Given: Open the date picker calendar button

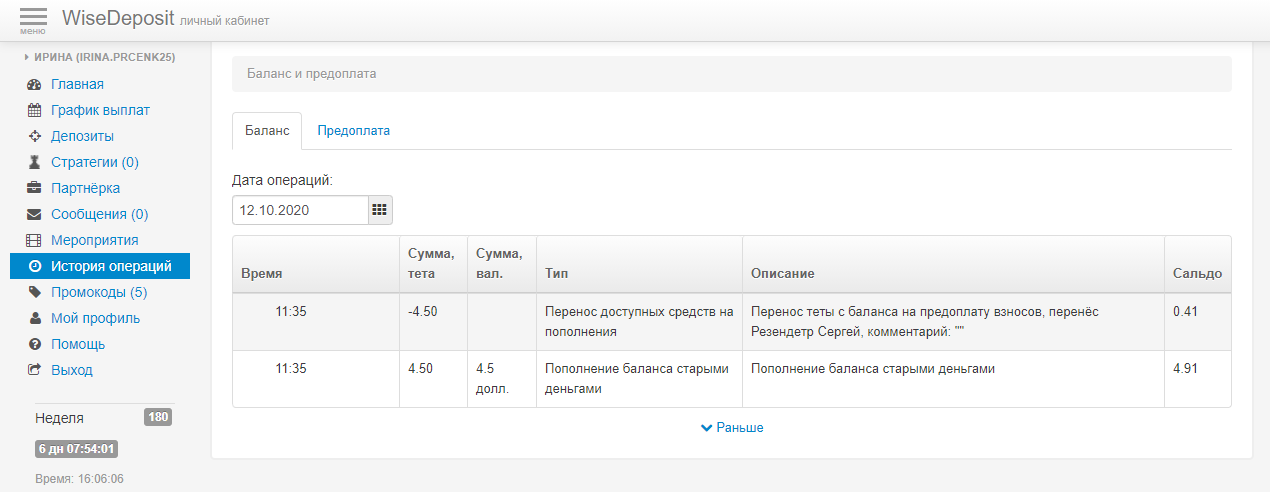Looking at the screenshot, I should coord(380,210).
